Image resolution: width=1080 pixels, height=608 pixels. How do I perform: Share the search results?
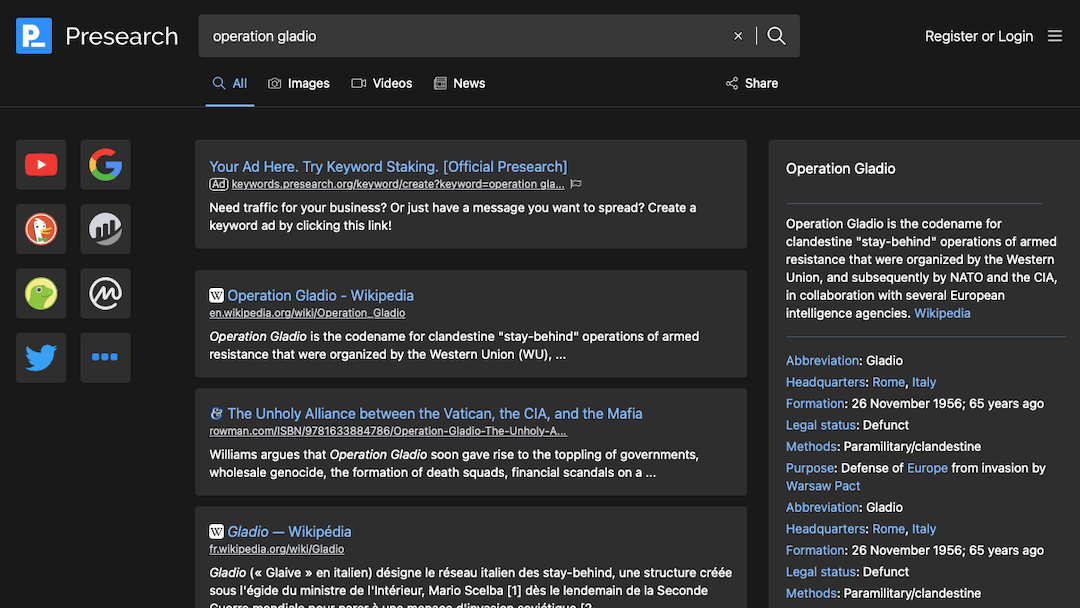pos(752,83)
